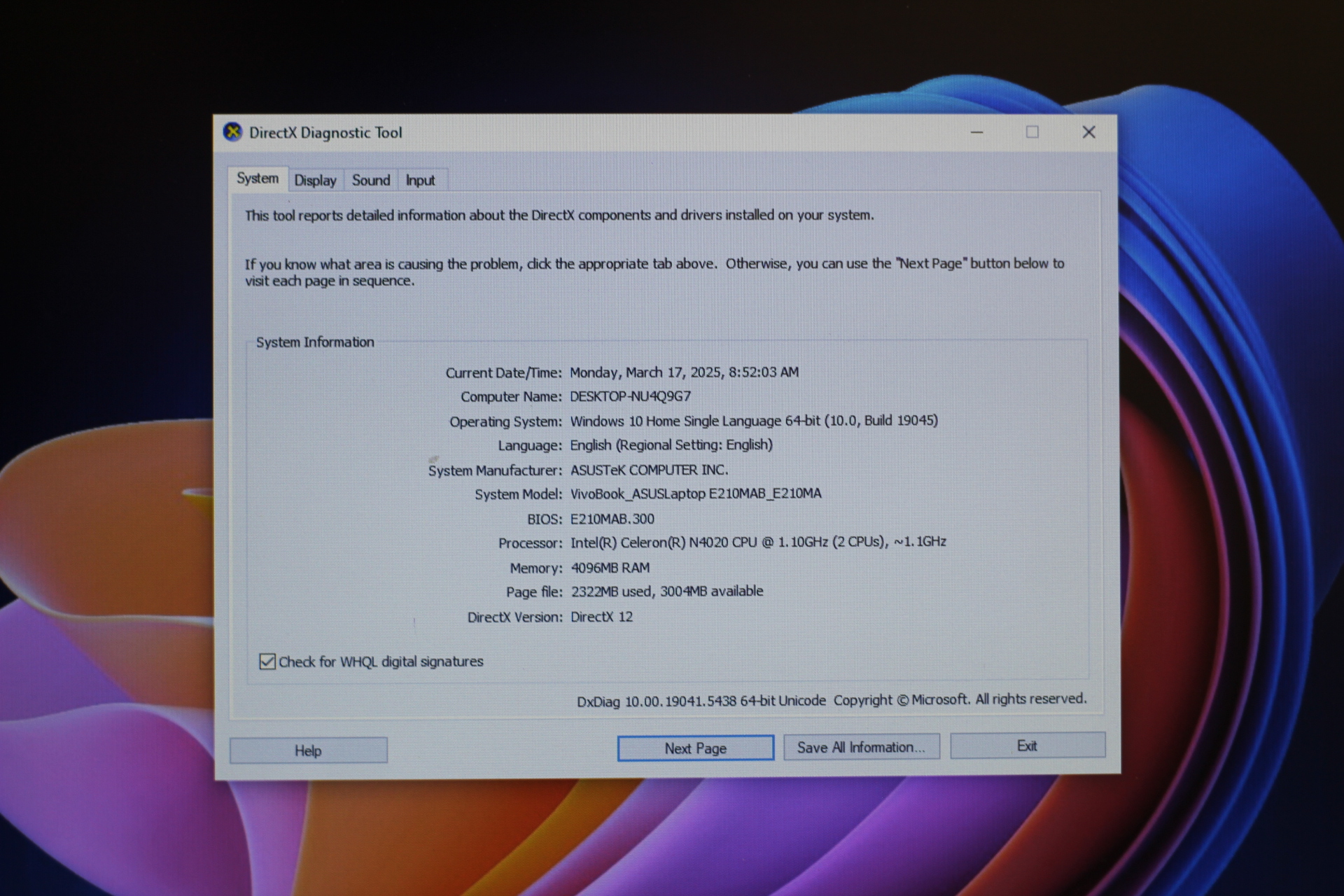Click the System Model value text
Viewport: 1344px width, 896px height.
pyautogui.click(x=695, y=493)
